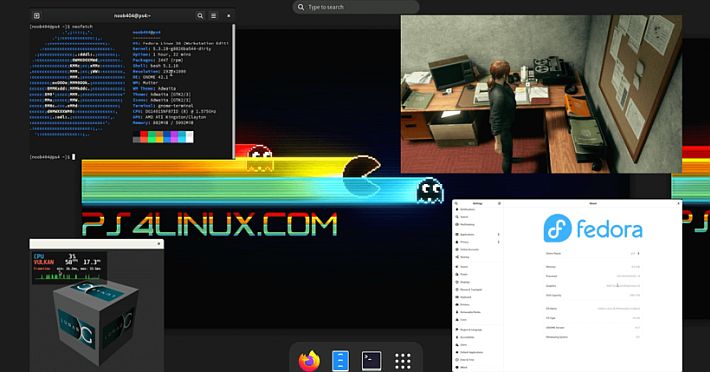Open the Settings sidebar hamburger menu
Viewport: 710px width, 372px height.
499,204
